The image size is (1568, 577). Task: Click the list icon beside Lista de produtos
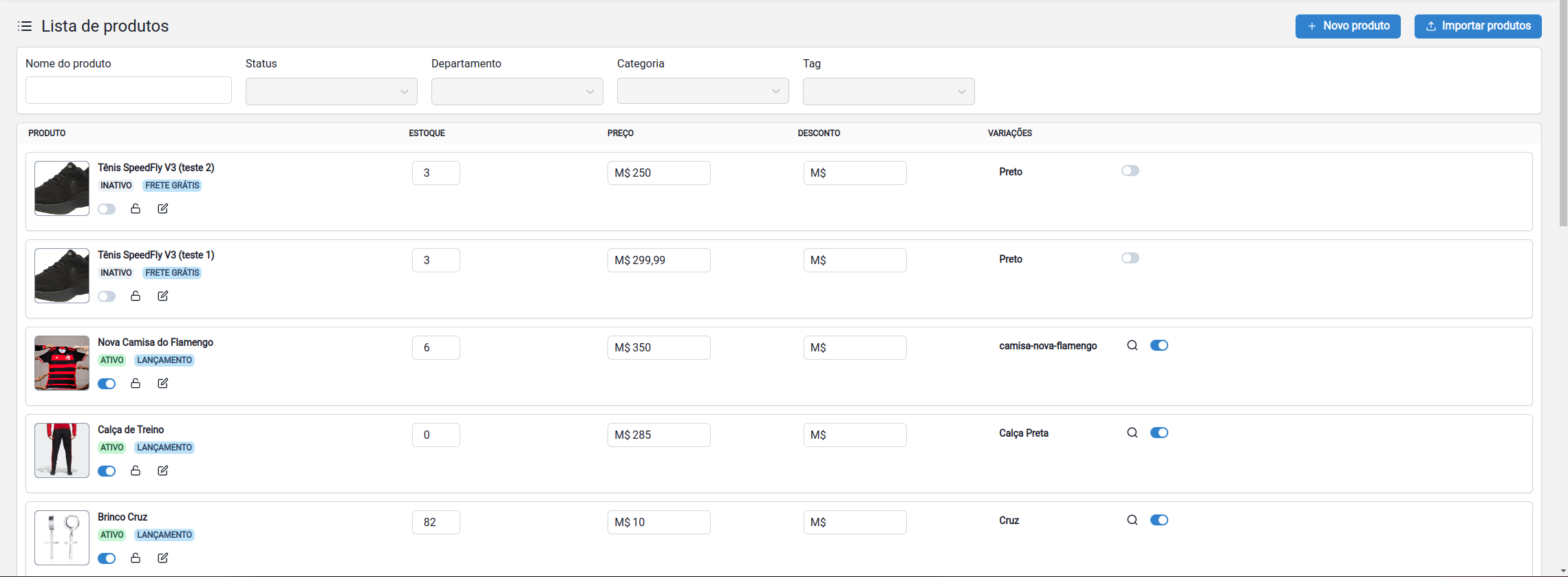point(25,26)
